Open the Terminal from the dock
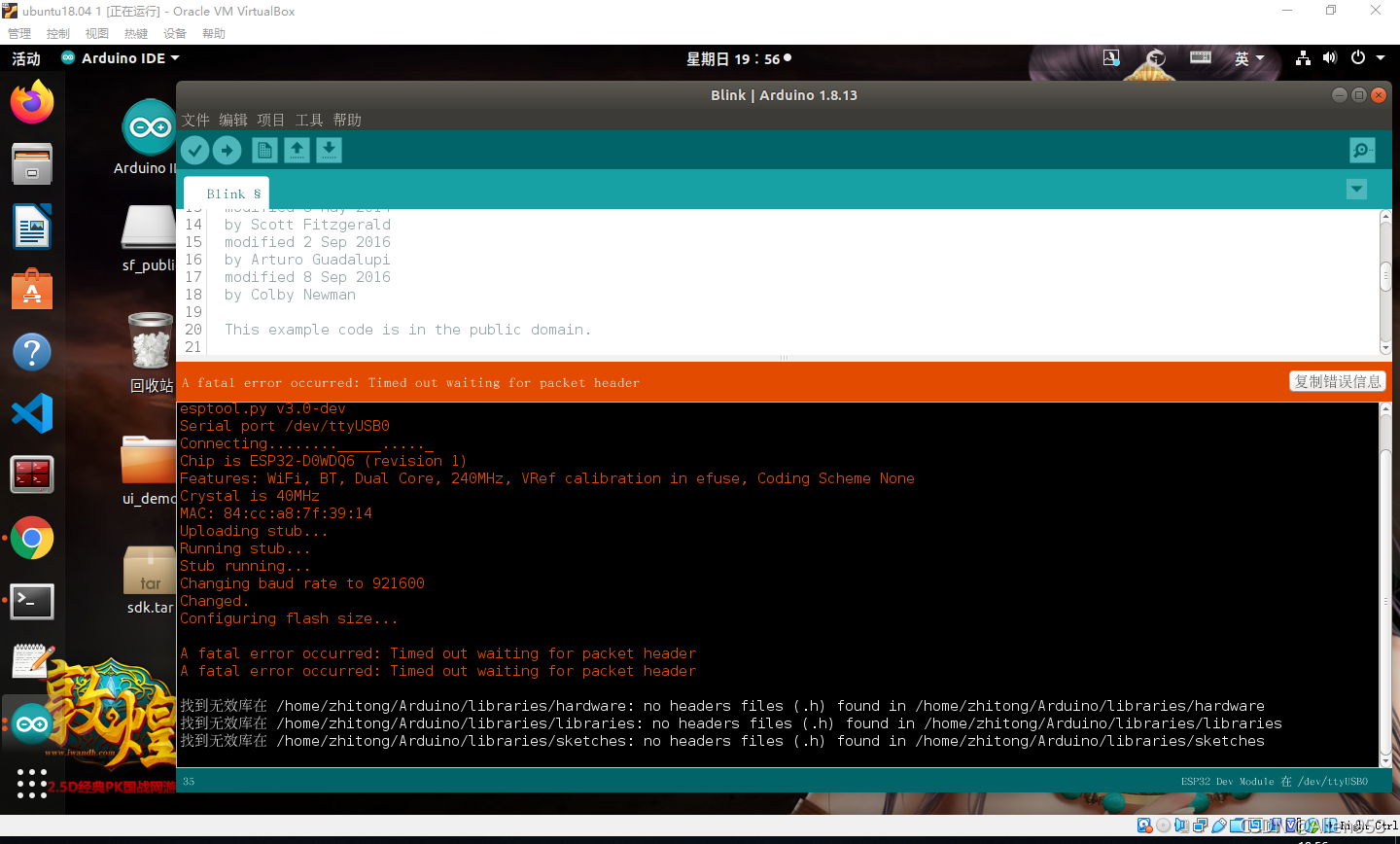 point(32,600)
